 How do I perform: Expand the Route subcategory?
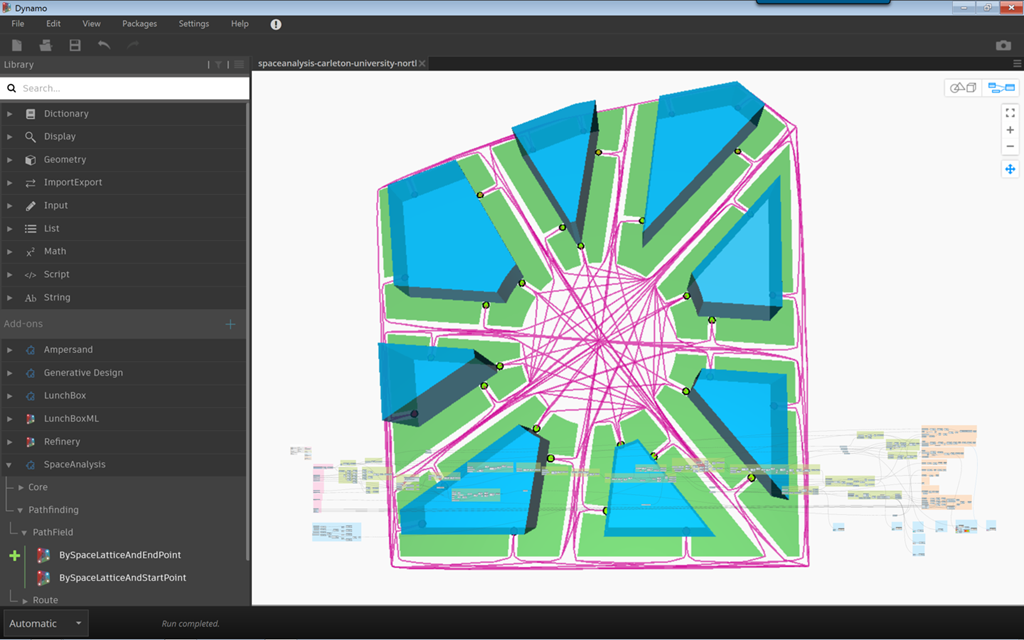click(45, 600)
